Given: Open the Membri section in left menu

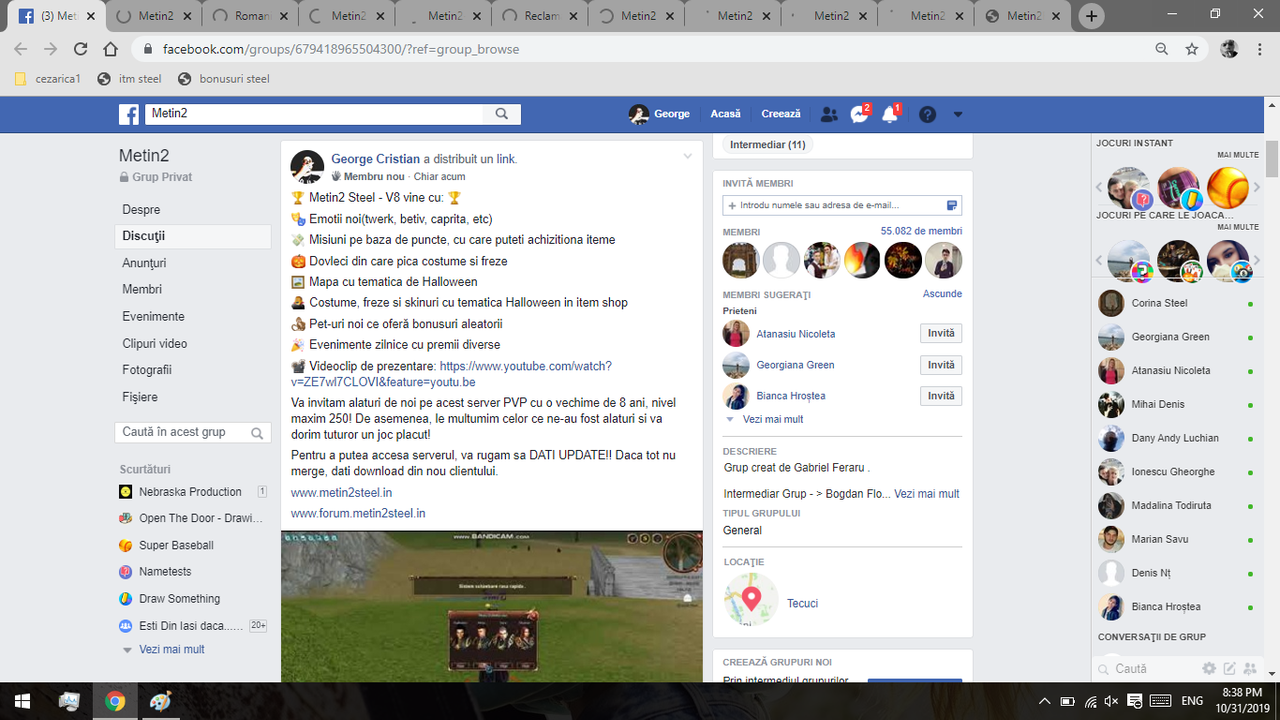Looking at the screenshot, I should coord(142,289).
